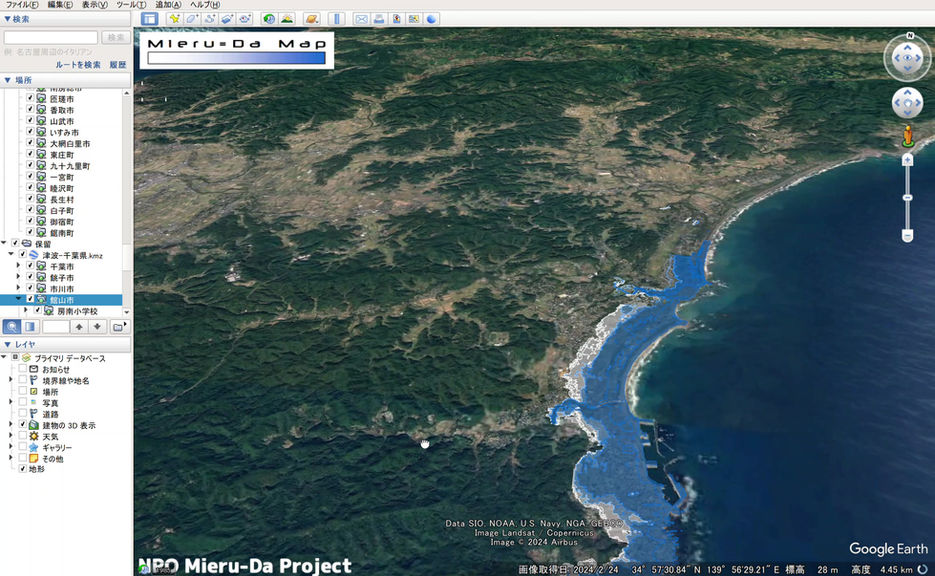Zoom in with the plus button
The height and width of the screenshot is (576, 935).
click(908, 160)
